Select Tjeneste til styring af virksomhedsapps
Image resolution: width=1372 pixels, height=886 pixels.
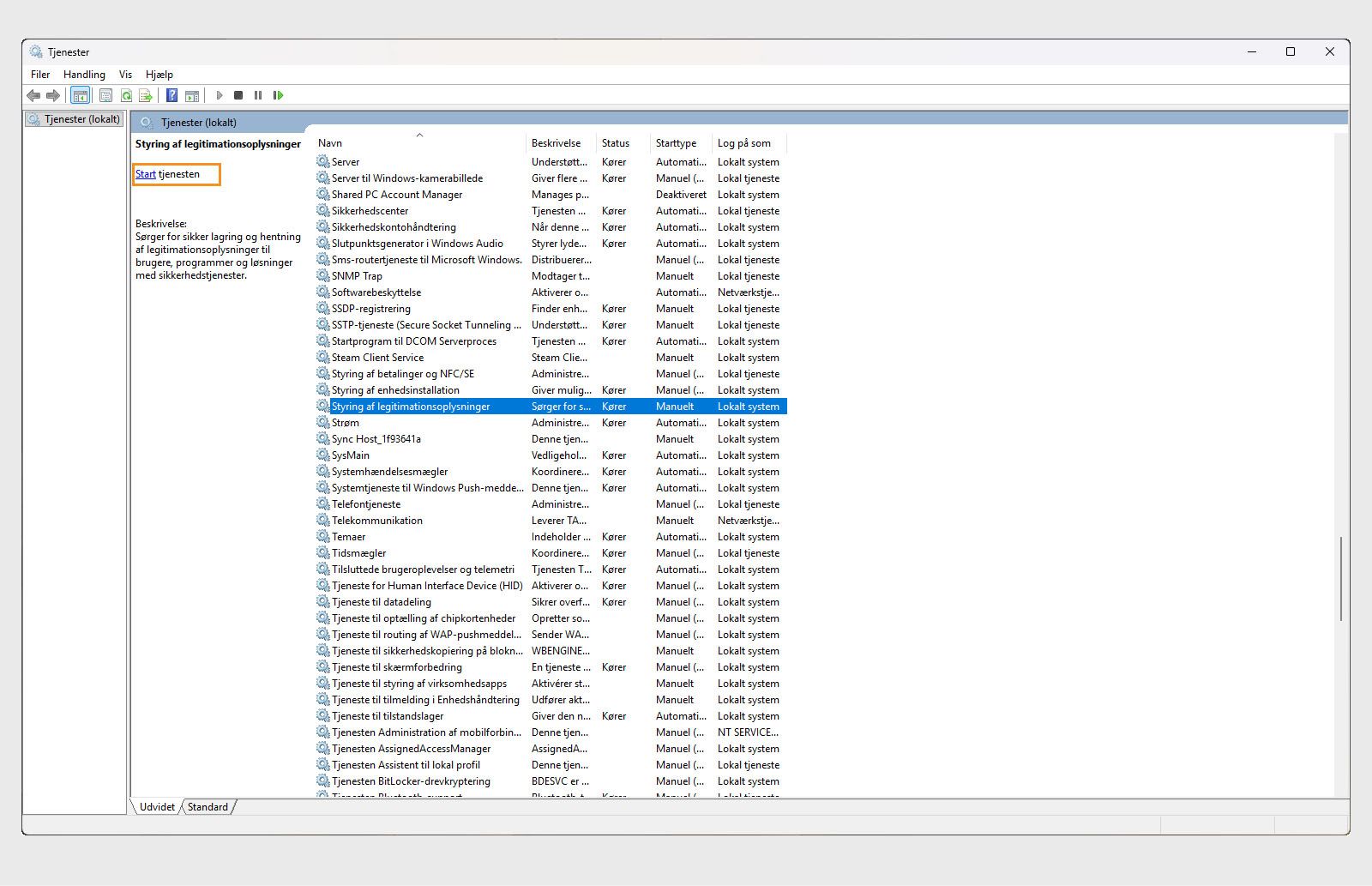pos(551,683)
